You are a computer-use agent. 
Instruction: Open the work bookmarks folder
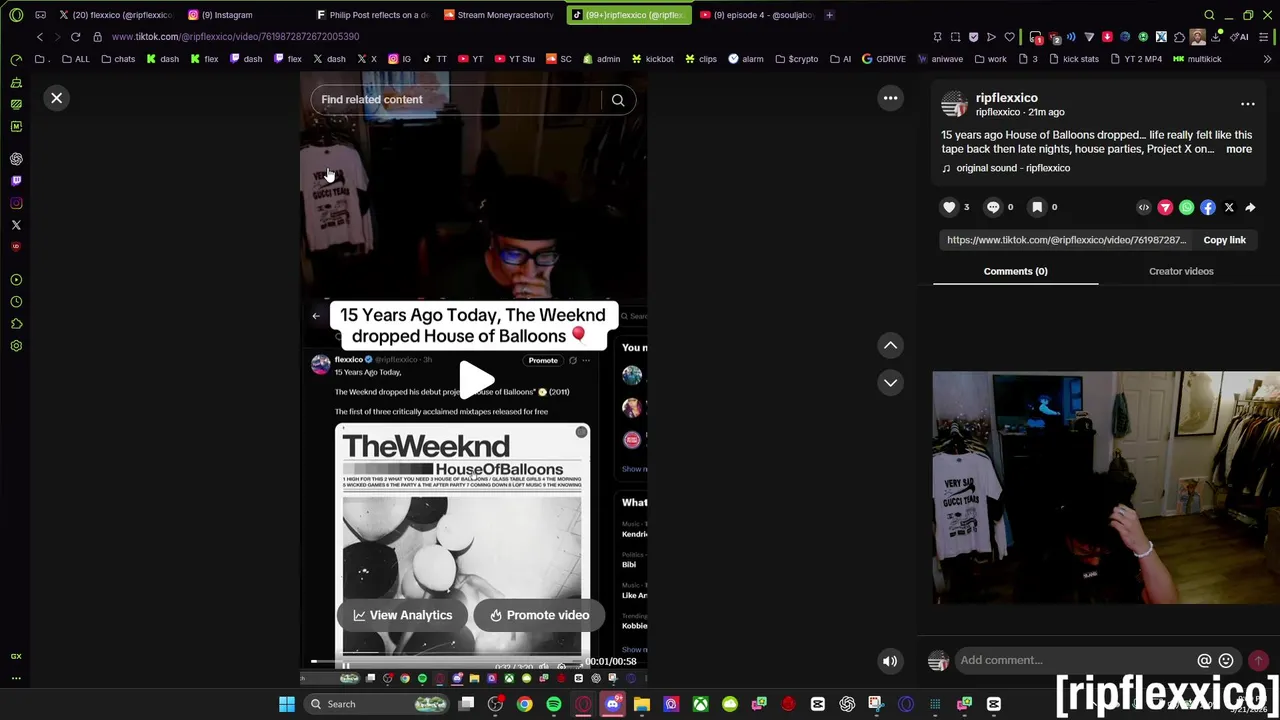point(990,59)
